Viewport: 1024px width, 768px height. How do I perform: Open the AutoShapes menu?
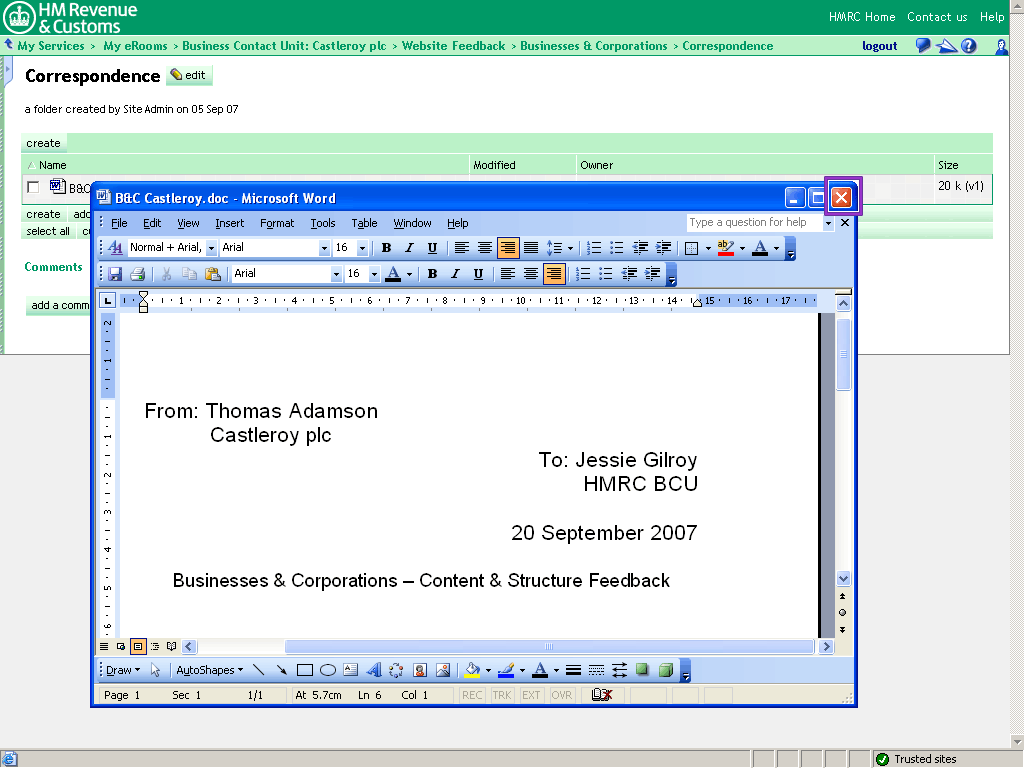pyautogui.click(x=208, y=670)
